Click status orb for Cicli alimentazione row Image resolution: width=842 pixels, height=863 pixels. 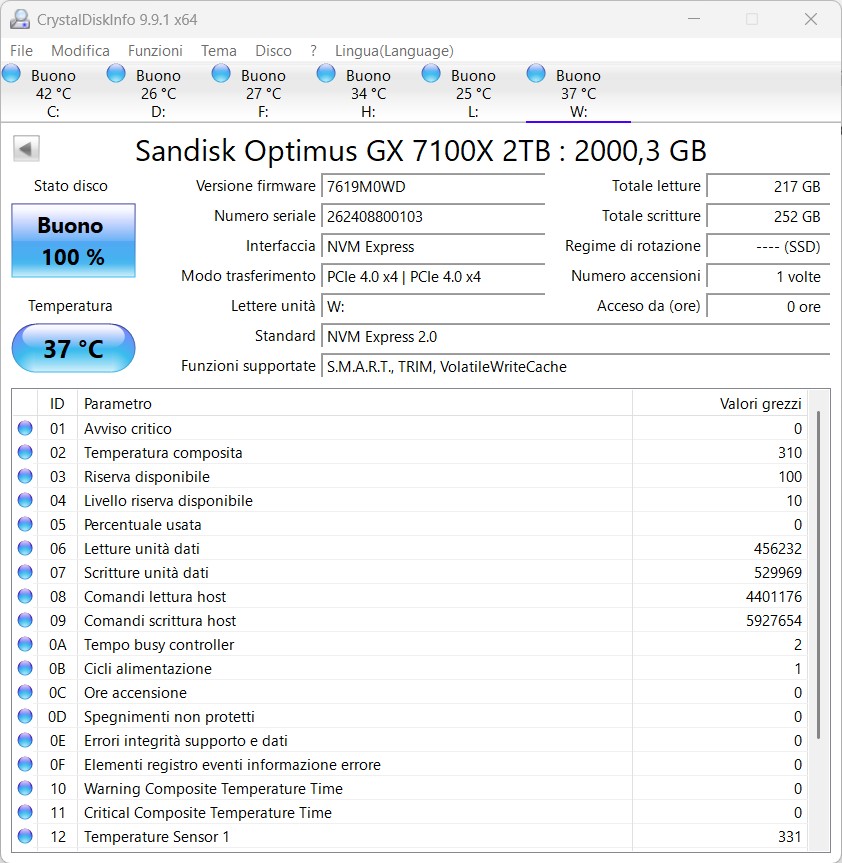[x=25, y=668]
